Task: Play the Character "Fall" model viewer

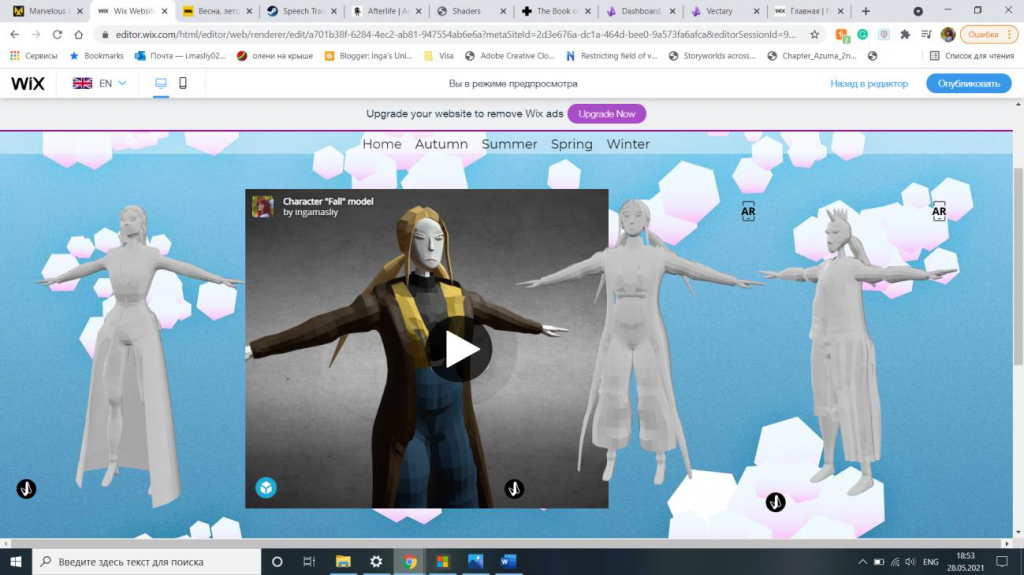Action: point(460,349)
